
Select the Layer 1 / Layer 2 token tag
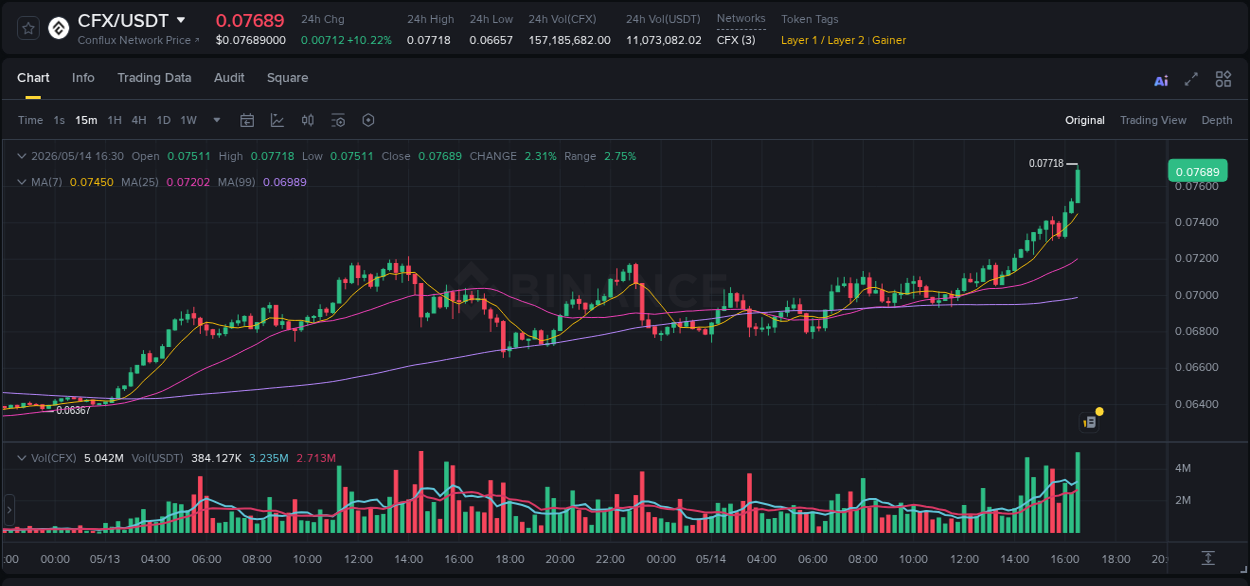[822, 40]
